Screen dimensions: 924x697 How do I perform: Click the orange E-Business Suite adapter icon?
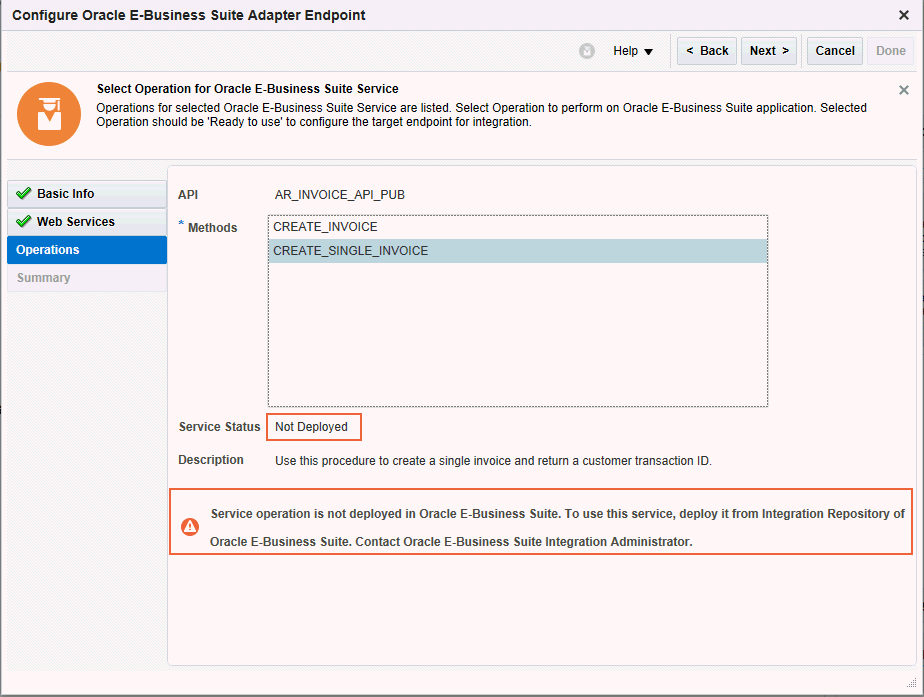pyautogui.click(x=49, y=114)
